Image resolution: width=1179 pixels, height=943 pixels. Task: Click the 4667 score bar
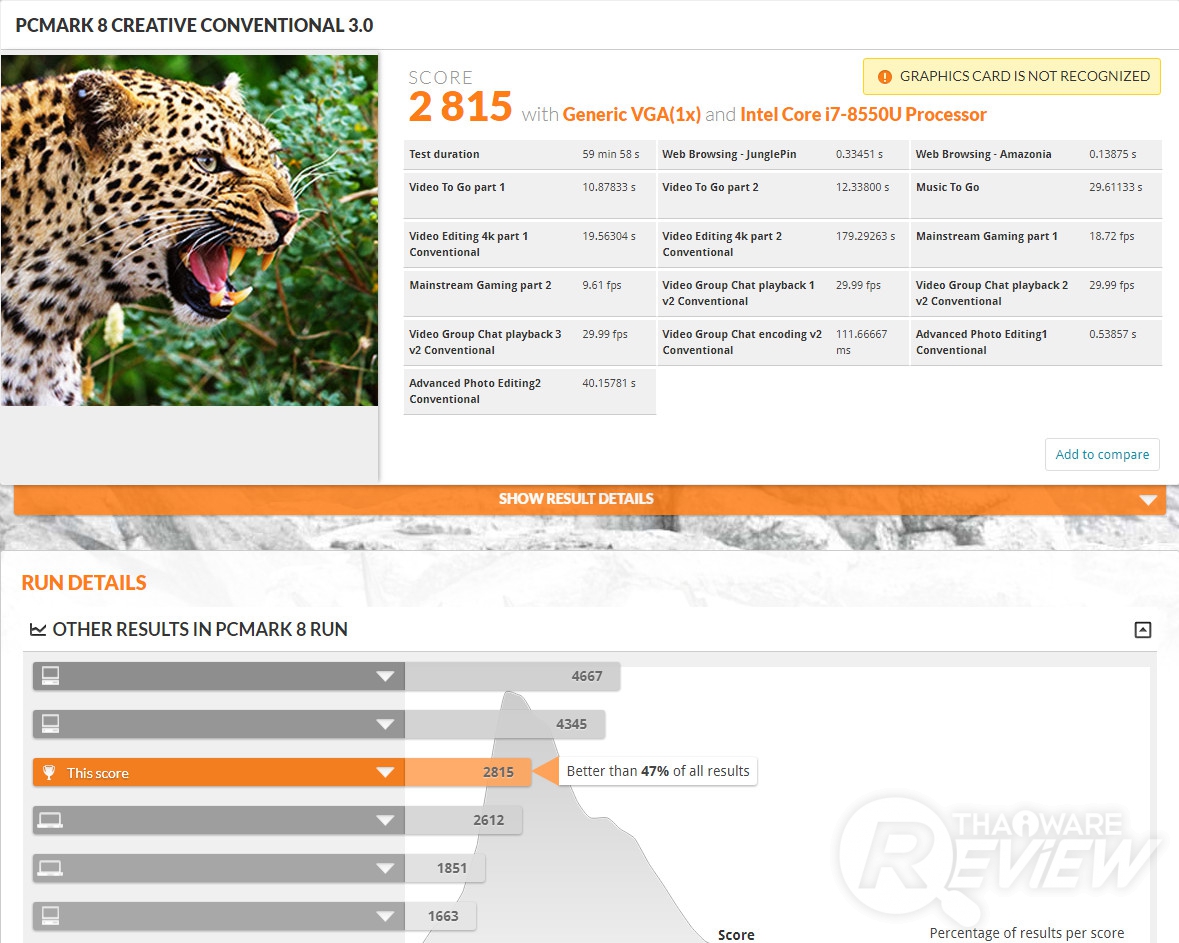512,676
